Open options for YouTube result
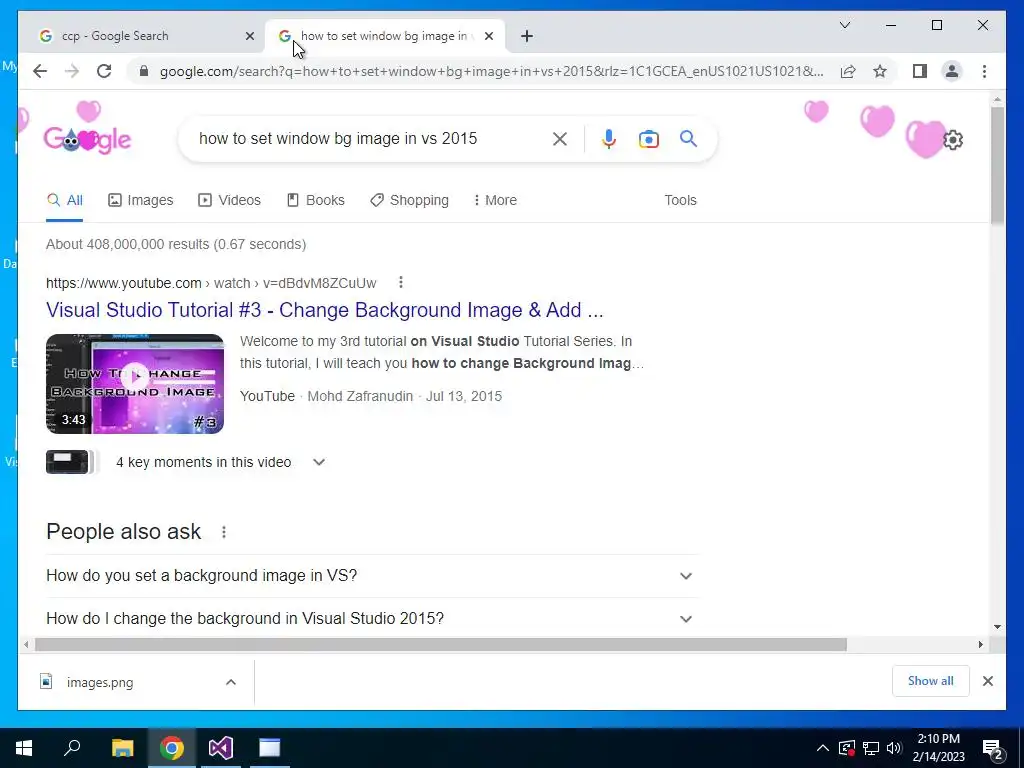 [400, 282]
